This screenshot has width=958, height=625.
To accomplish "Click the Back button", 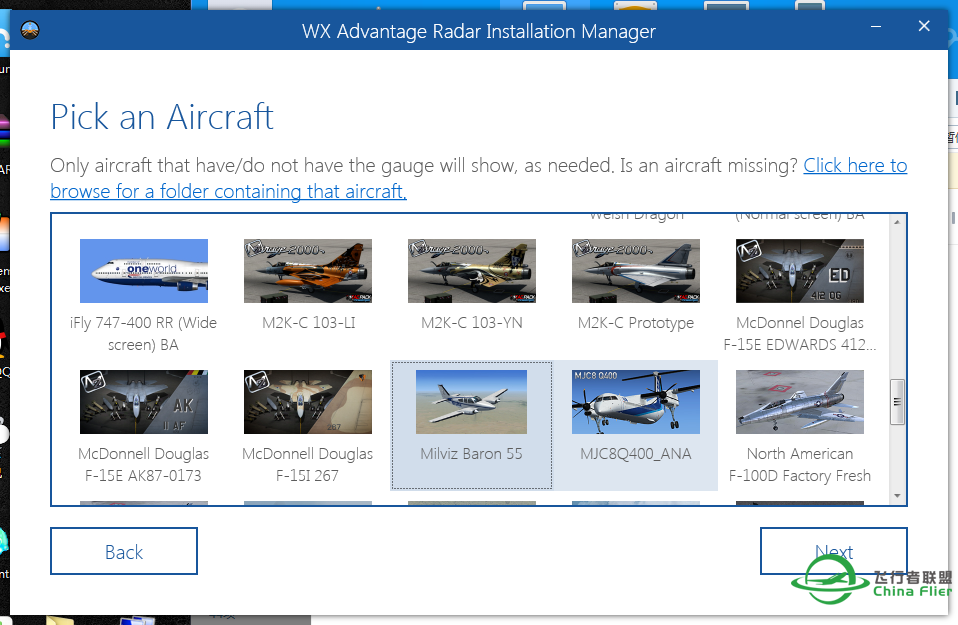I will click(x=124, y=552).
